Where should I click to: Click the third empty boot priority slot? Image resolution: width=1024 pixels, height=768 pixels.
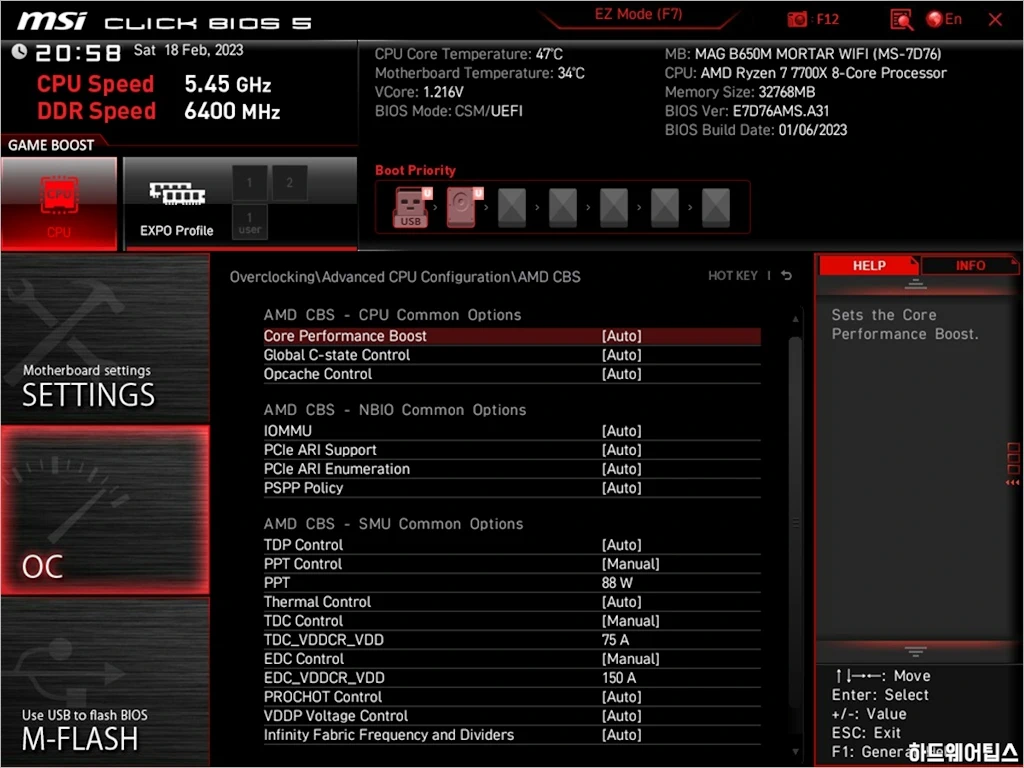(x=614, y=207)
